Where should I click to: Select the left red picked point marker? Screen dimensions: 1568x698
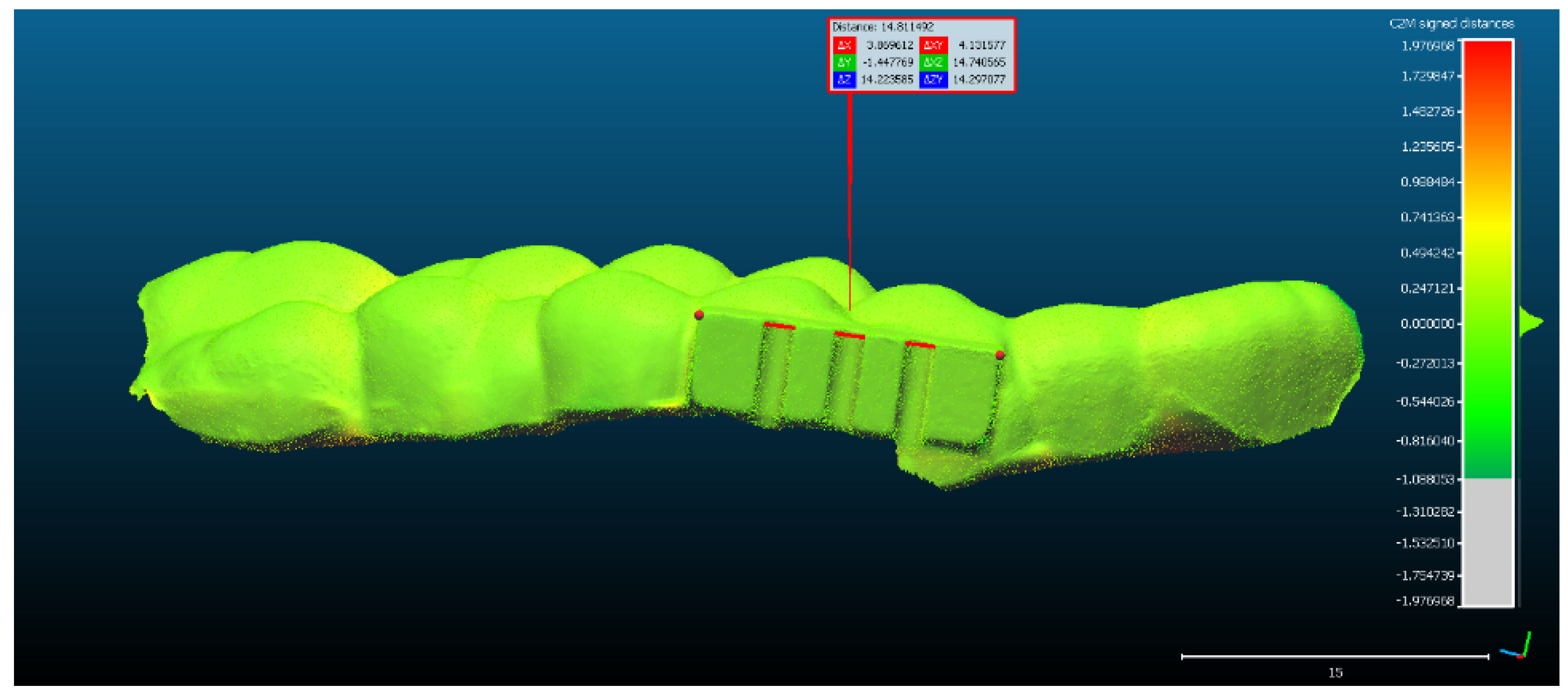[x=699, y=315]
